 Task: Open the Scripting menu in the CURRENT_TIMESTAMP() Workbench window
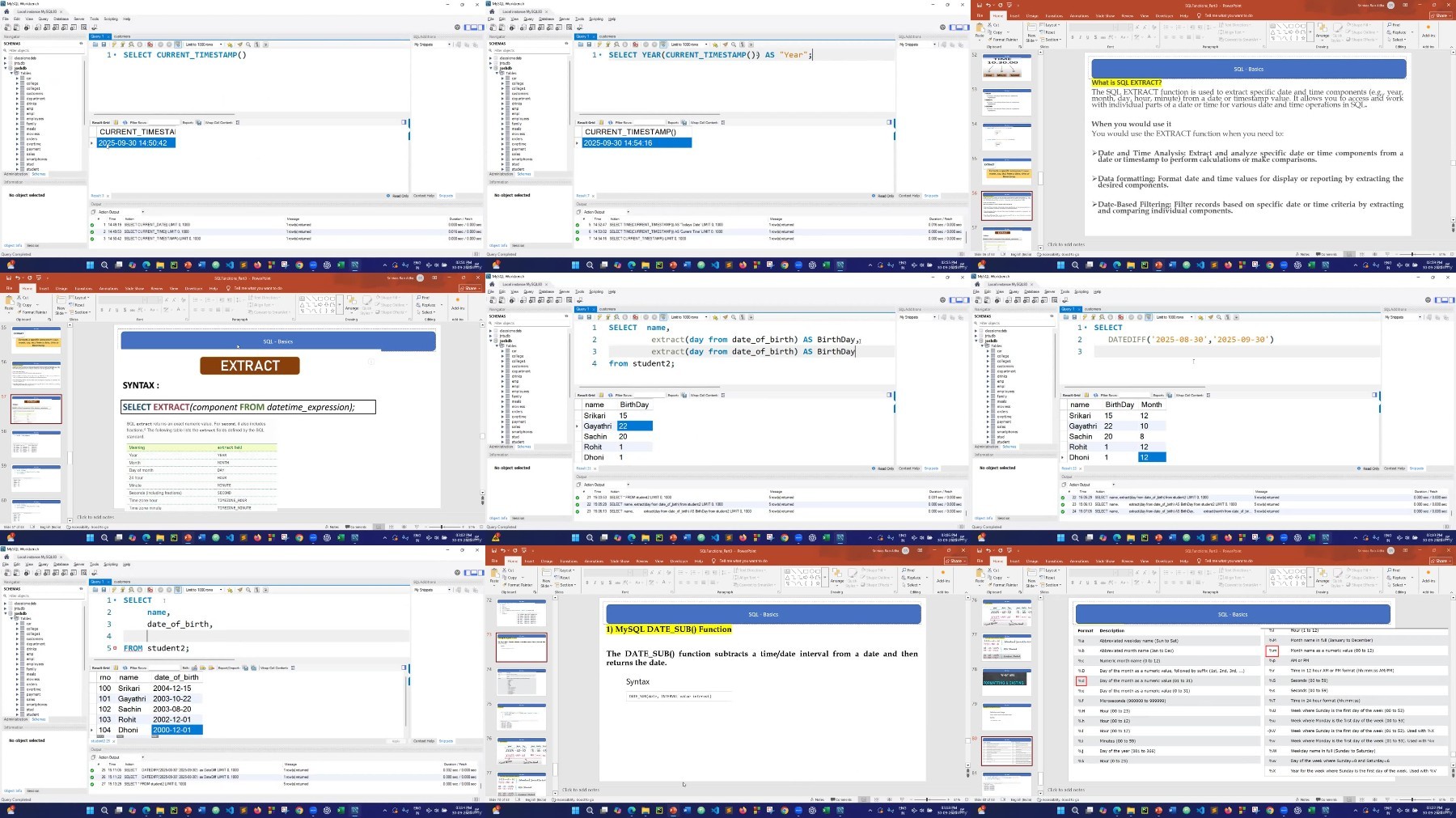click(111, 19)
